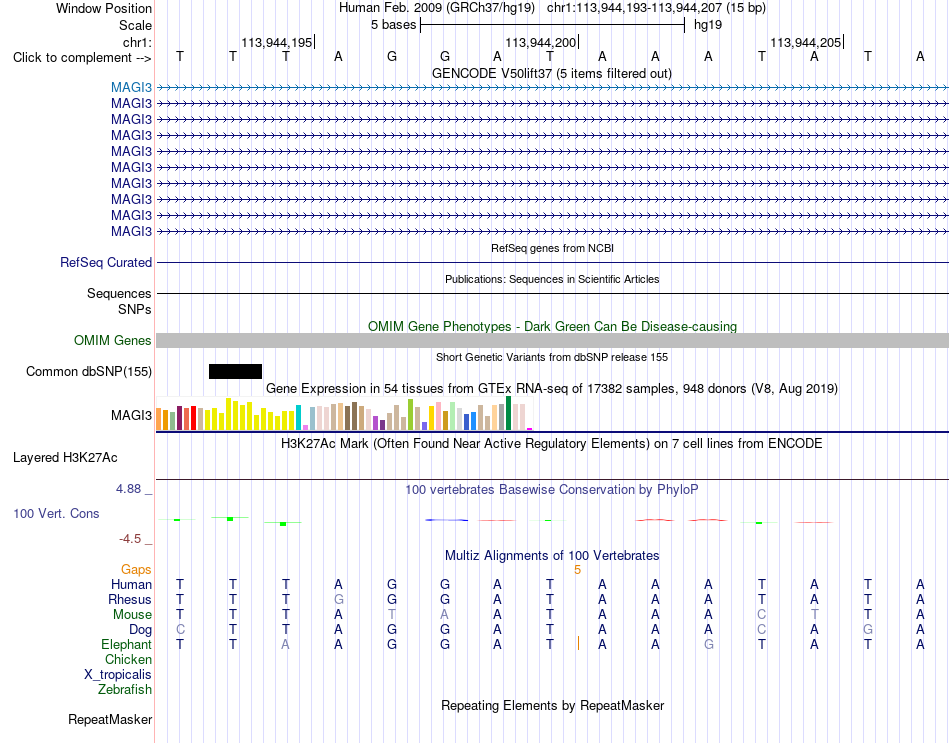Viewport: 950px width, 743px height.
Task: Select the "Zebrafish" species label
Action: pos(125,689)
